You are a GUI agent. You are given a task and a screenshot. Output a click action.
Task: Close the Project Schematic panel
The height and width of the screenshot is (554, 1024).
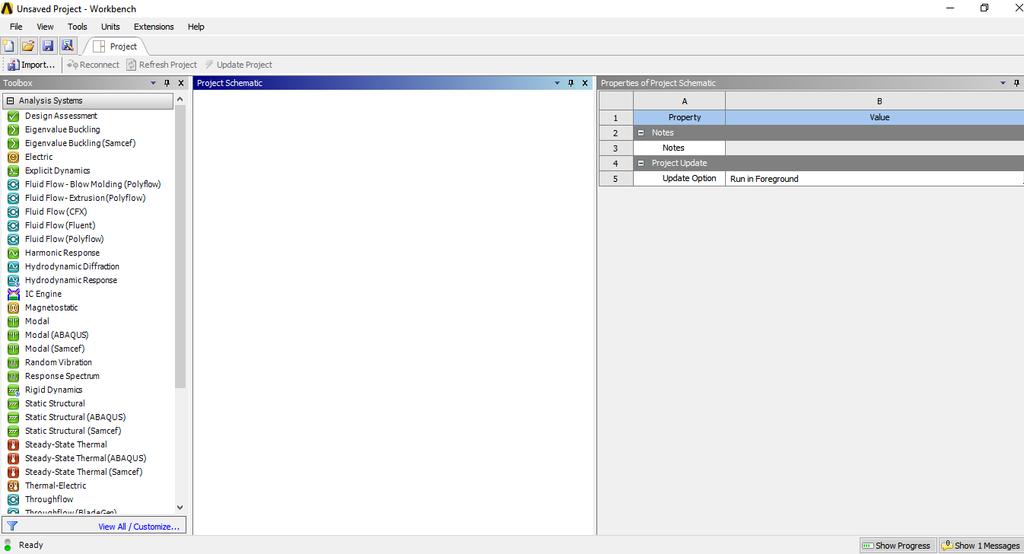(584, 83)
